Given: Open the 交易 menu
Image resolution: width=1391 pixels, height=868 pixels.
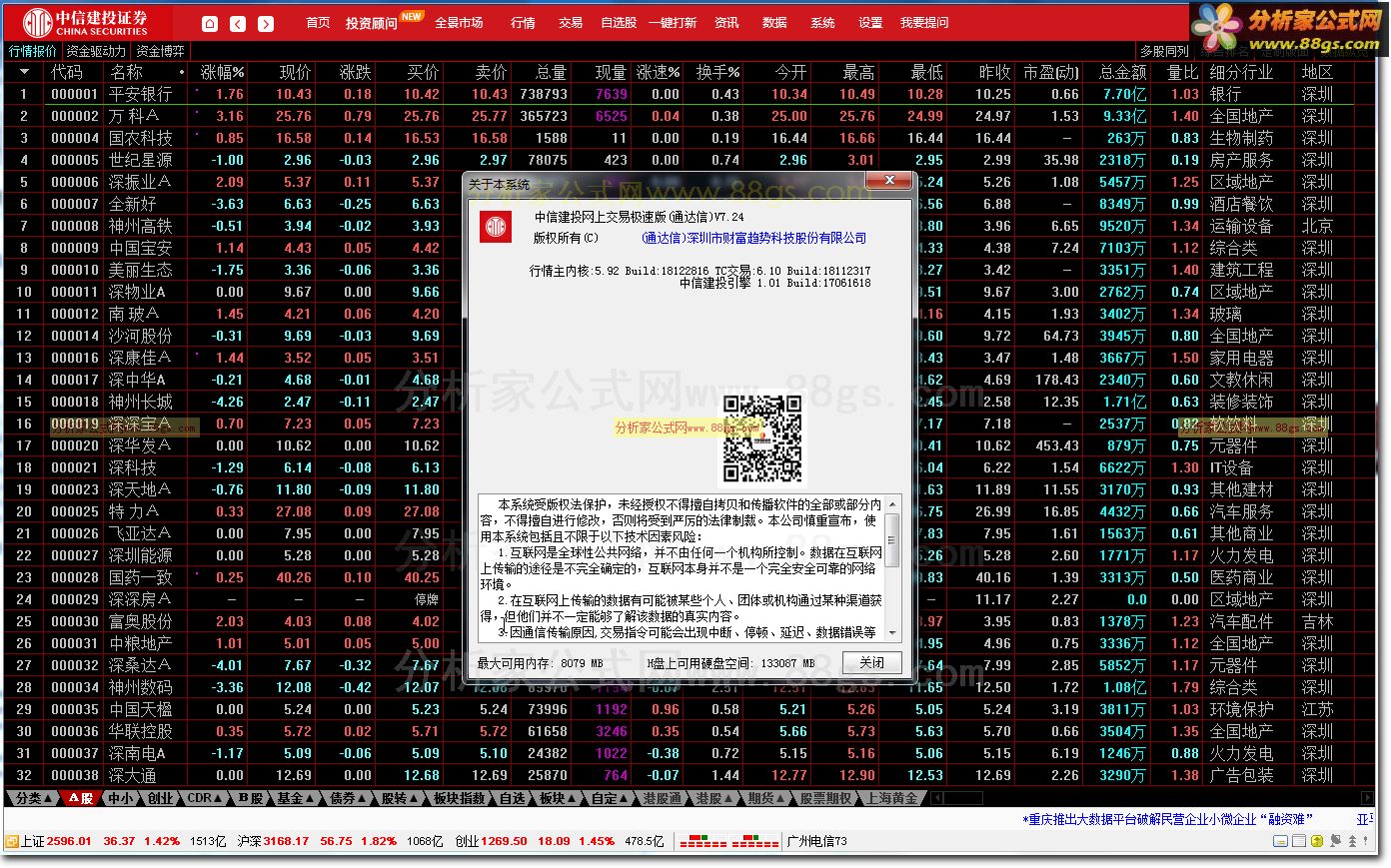Looking at the screenshot, I should point(571,23).
